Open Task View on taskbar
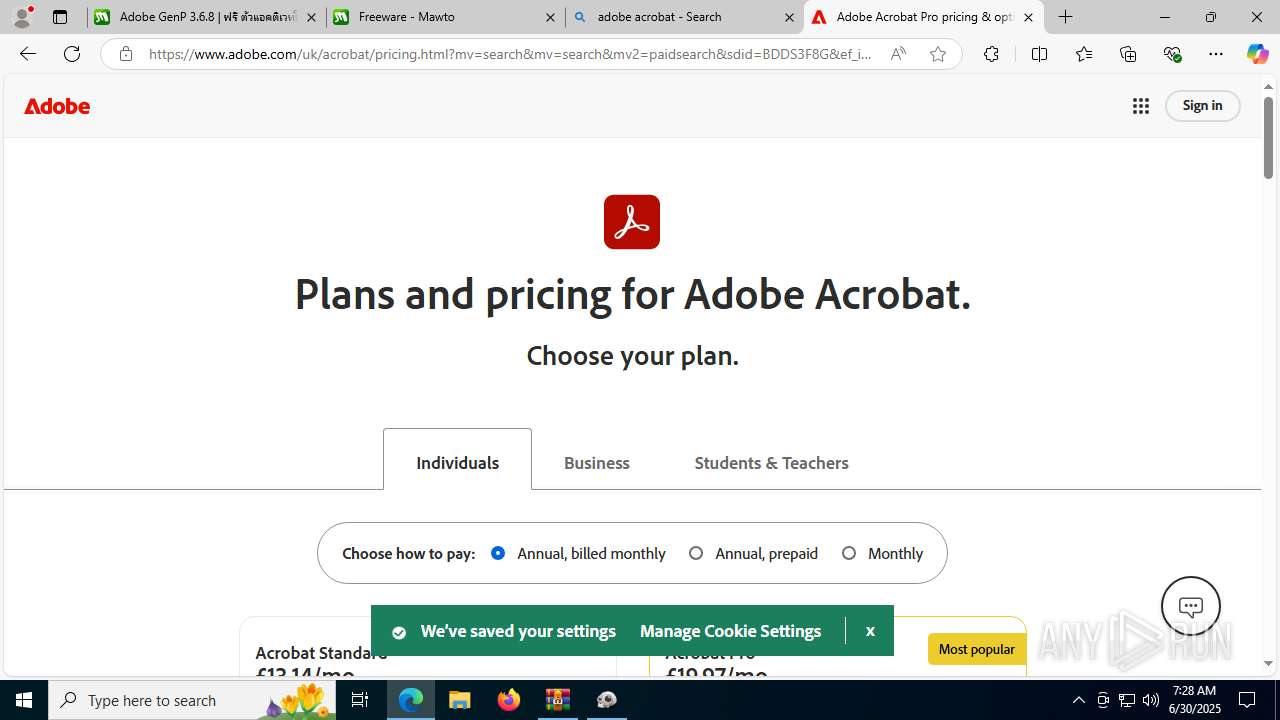Screen dimensions: 1280x720 pos(361,700)
